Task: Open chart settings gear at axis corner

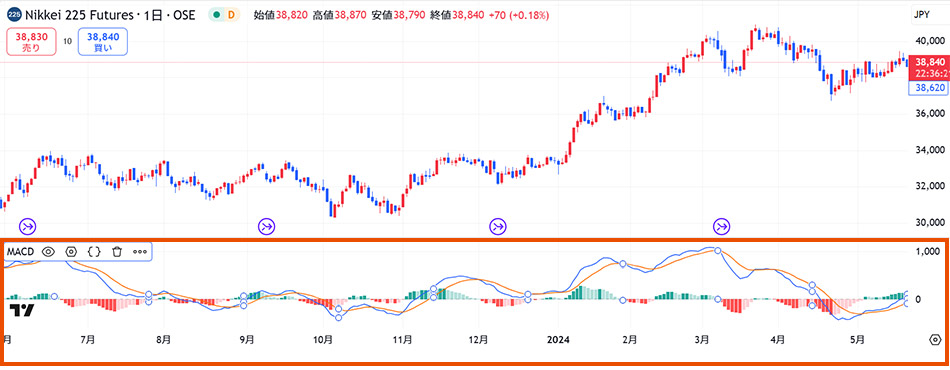Action: (x=934, y=340)
